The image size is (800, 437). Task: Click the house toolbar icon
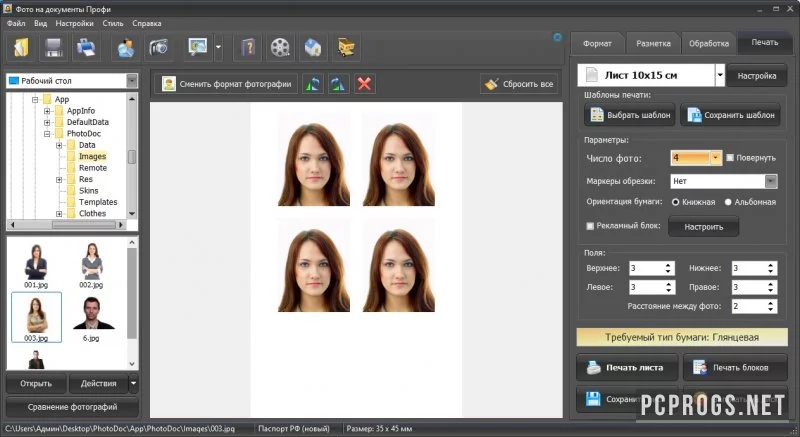click(313, 47)
